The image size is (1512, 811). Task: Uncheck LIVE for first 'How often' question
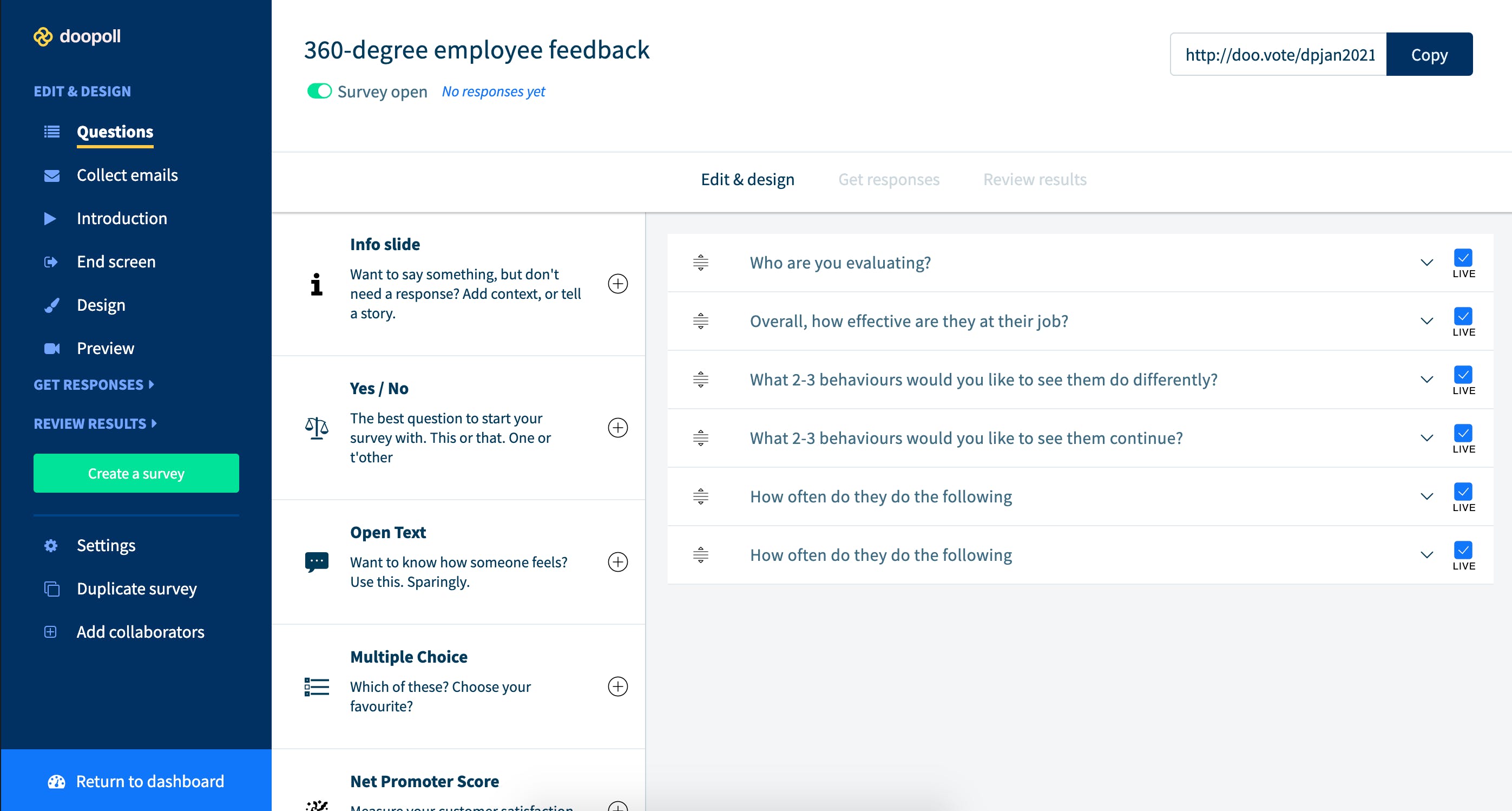point(1463,492)
